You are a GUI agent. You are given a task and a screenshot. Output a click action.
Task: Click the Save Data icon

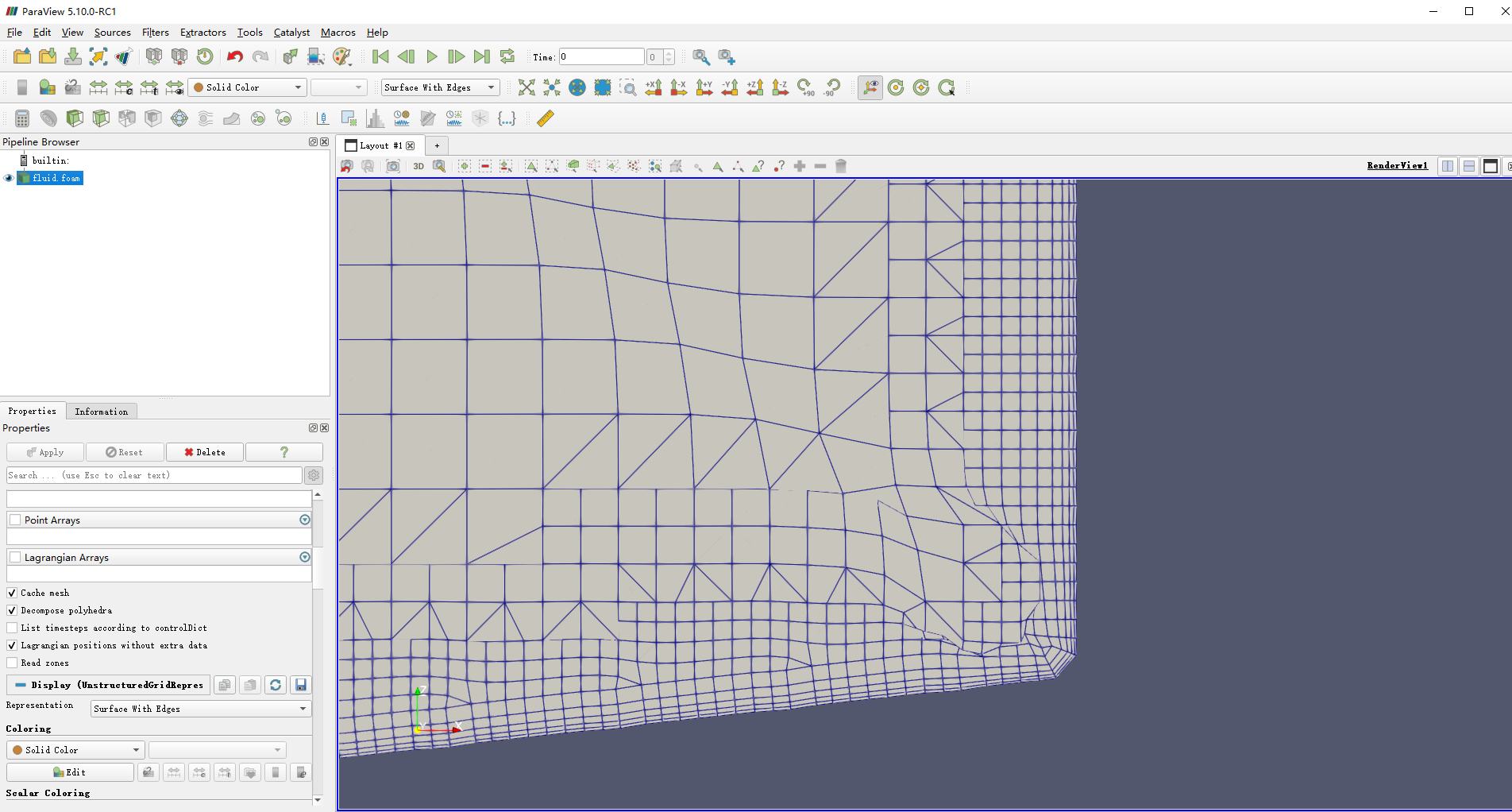point(73,56)
